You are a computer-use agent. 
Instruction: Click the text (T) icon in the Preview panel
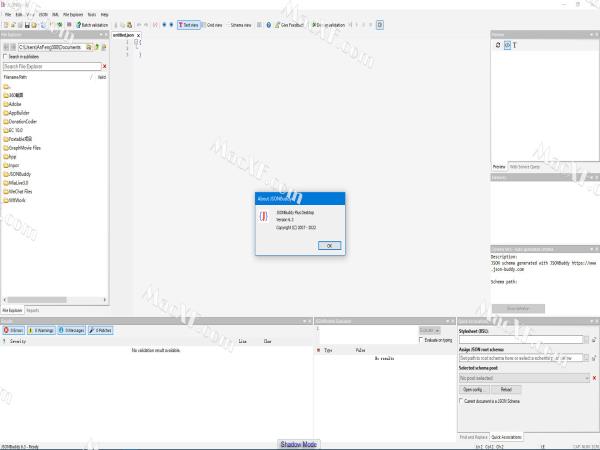click(515, 45)
